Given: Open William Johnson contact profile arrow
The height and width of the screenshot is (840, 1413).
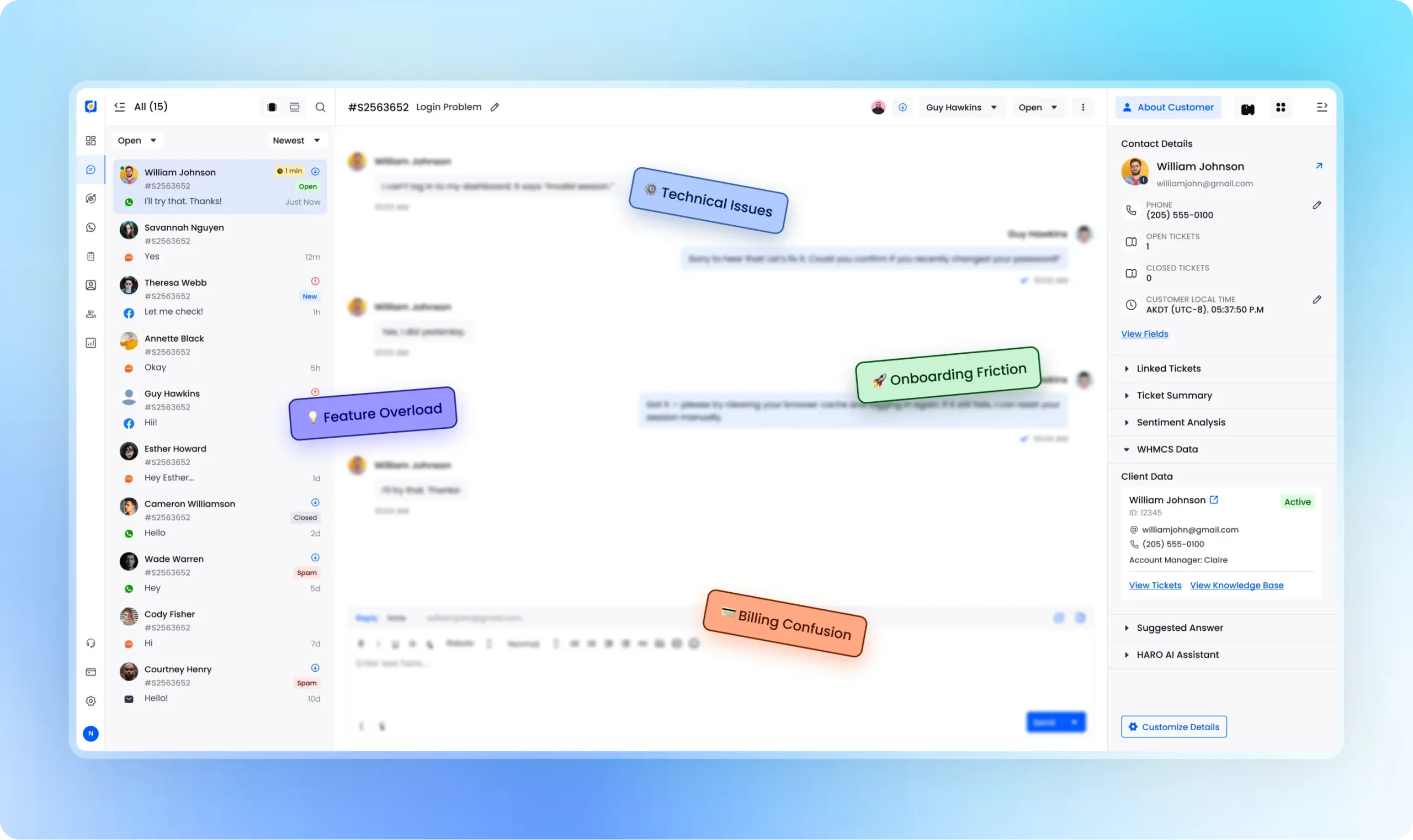Looking at the screenshot, I should 1319,166.
